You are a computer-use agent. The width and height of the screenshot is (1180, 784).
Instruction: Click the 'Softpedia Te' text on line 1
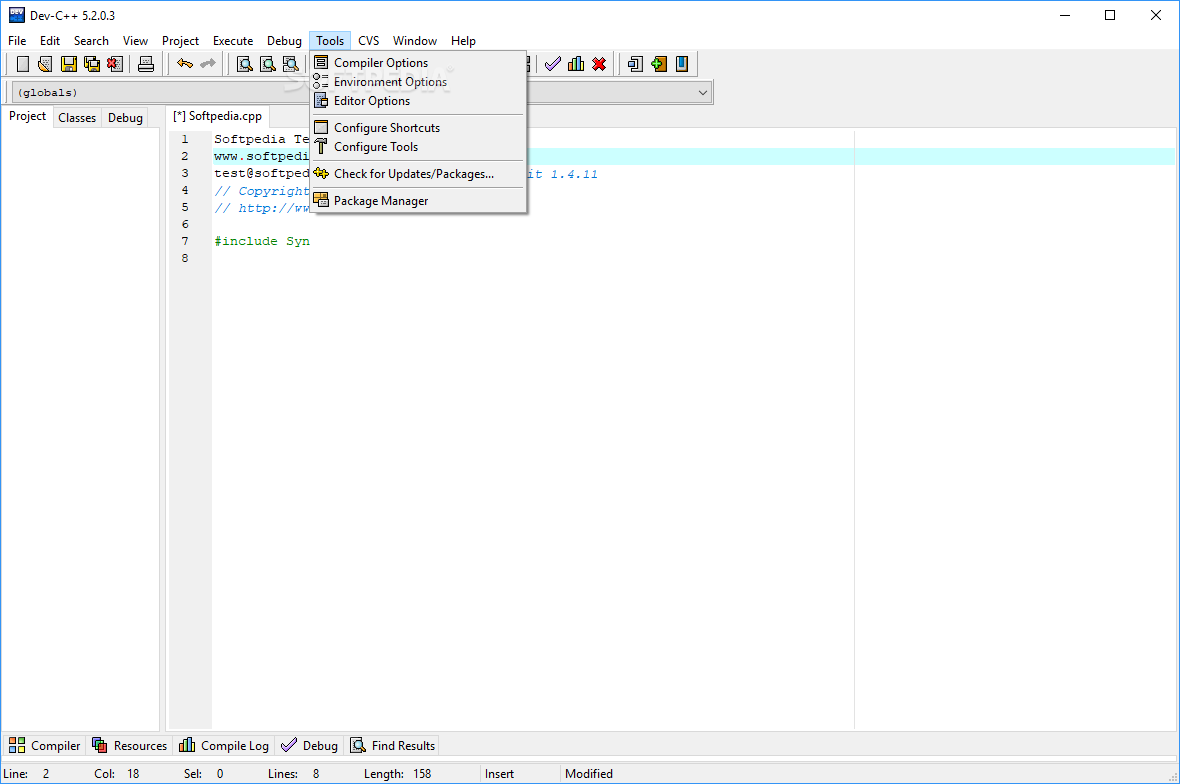pyautogui.click(x=262, y=139)
